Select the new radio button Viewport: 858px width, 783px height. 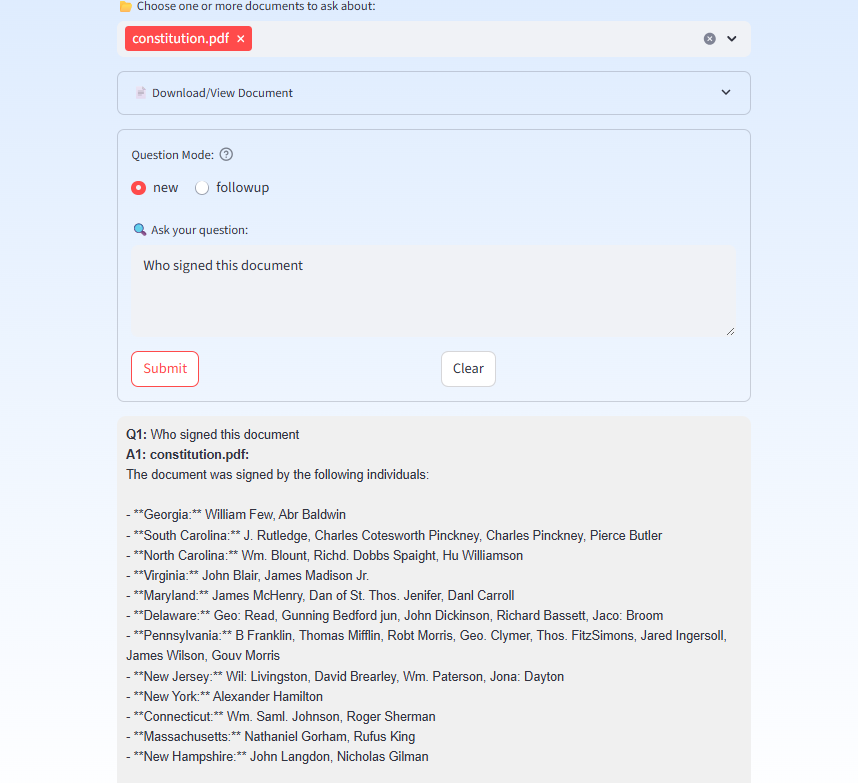click(138, 187)
